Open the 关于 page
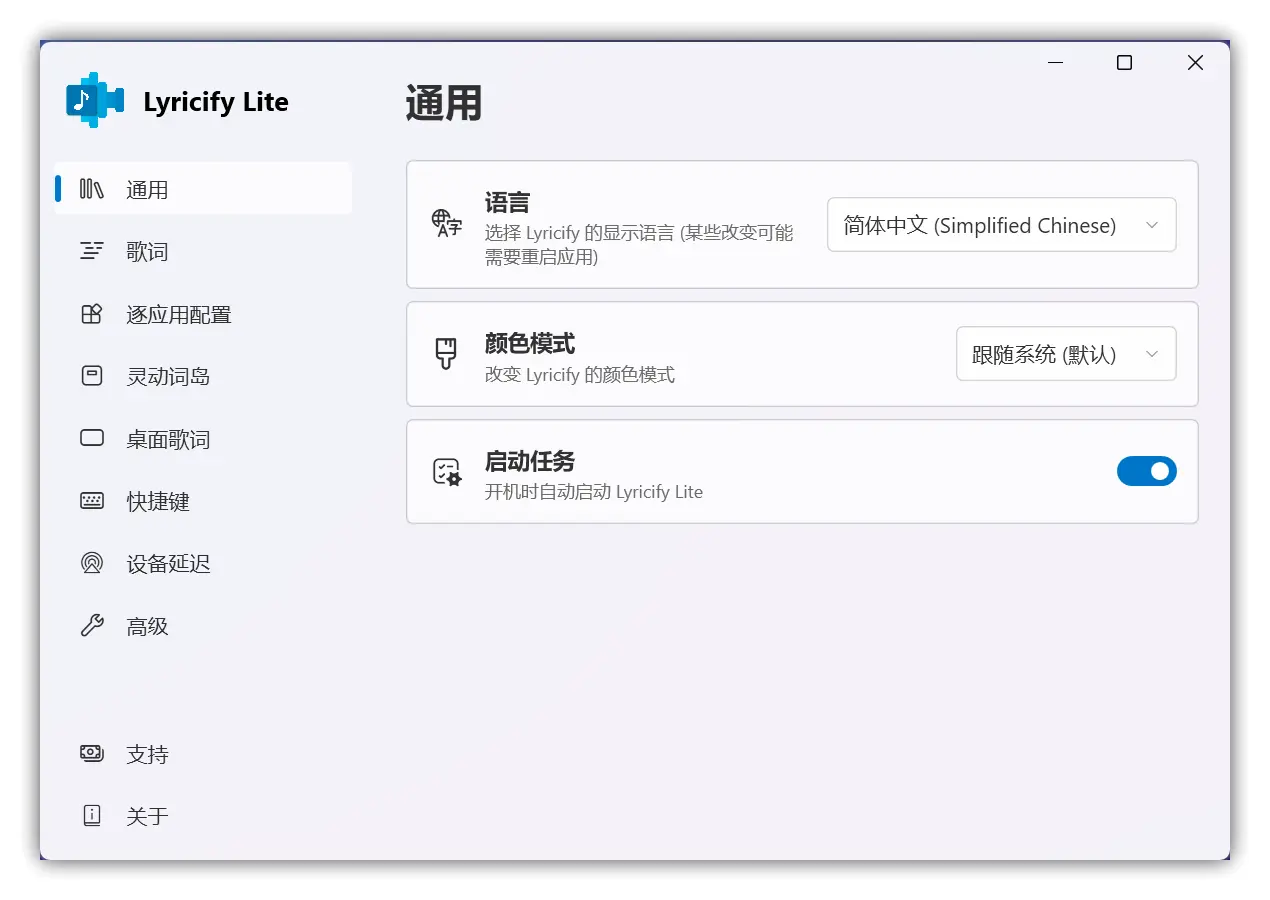The width and height of the screenshot is (1270, 900). (203, 816)
